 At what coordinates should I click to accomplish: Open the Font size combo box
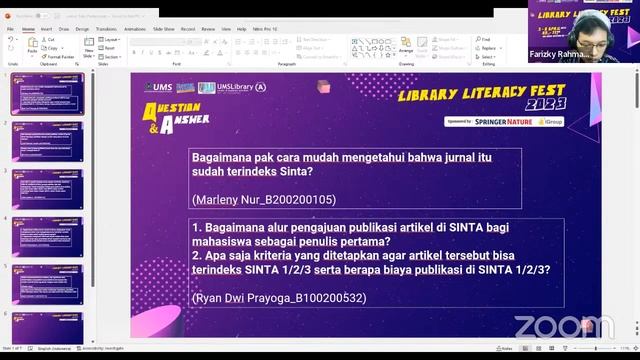[194, 42]
